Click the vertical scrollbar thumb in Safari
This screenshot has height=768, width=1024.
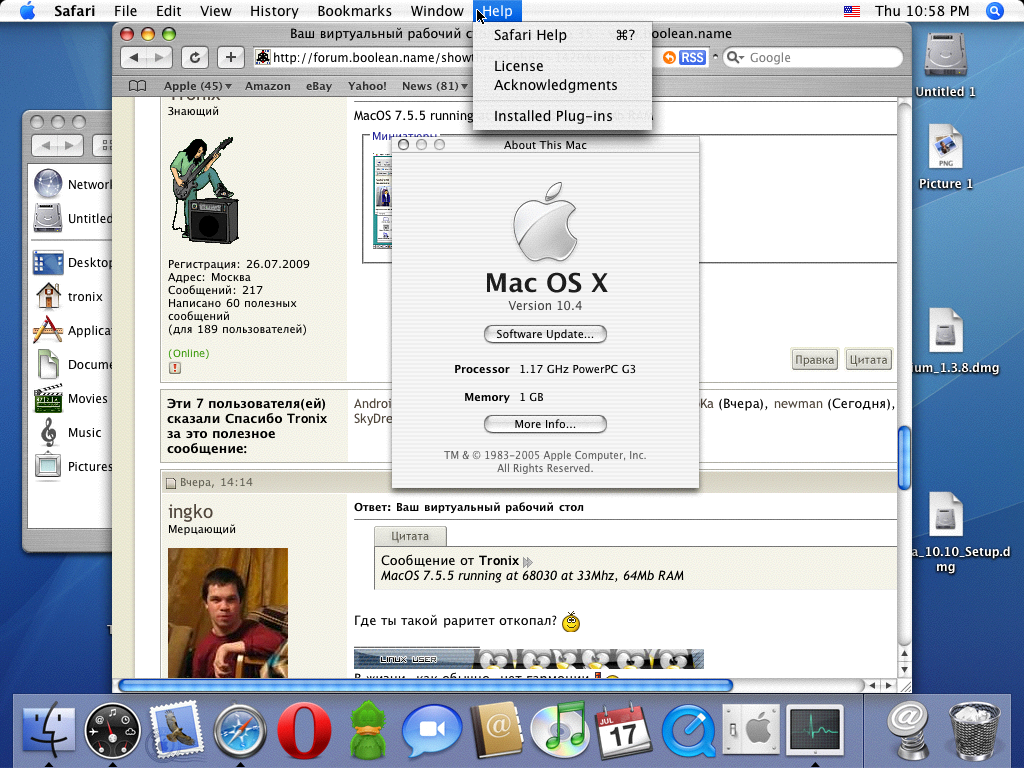tap(904, 458)
